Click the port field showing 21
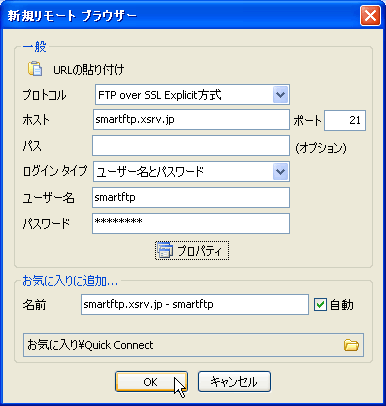 [345, 120]
